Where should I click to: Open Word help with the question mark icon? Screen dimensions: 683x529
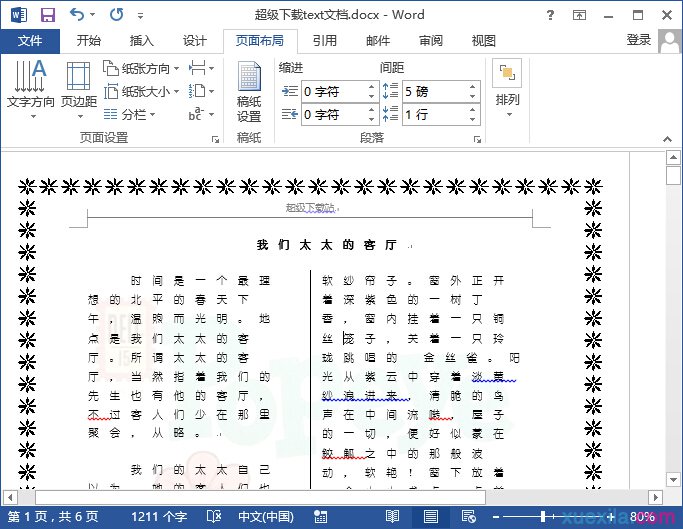coord(550,16)
